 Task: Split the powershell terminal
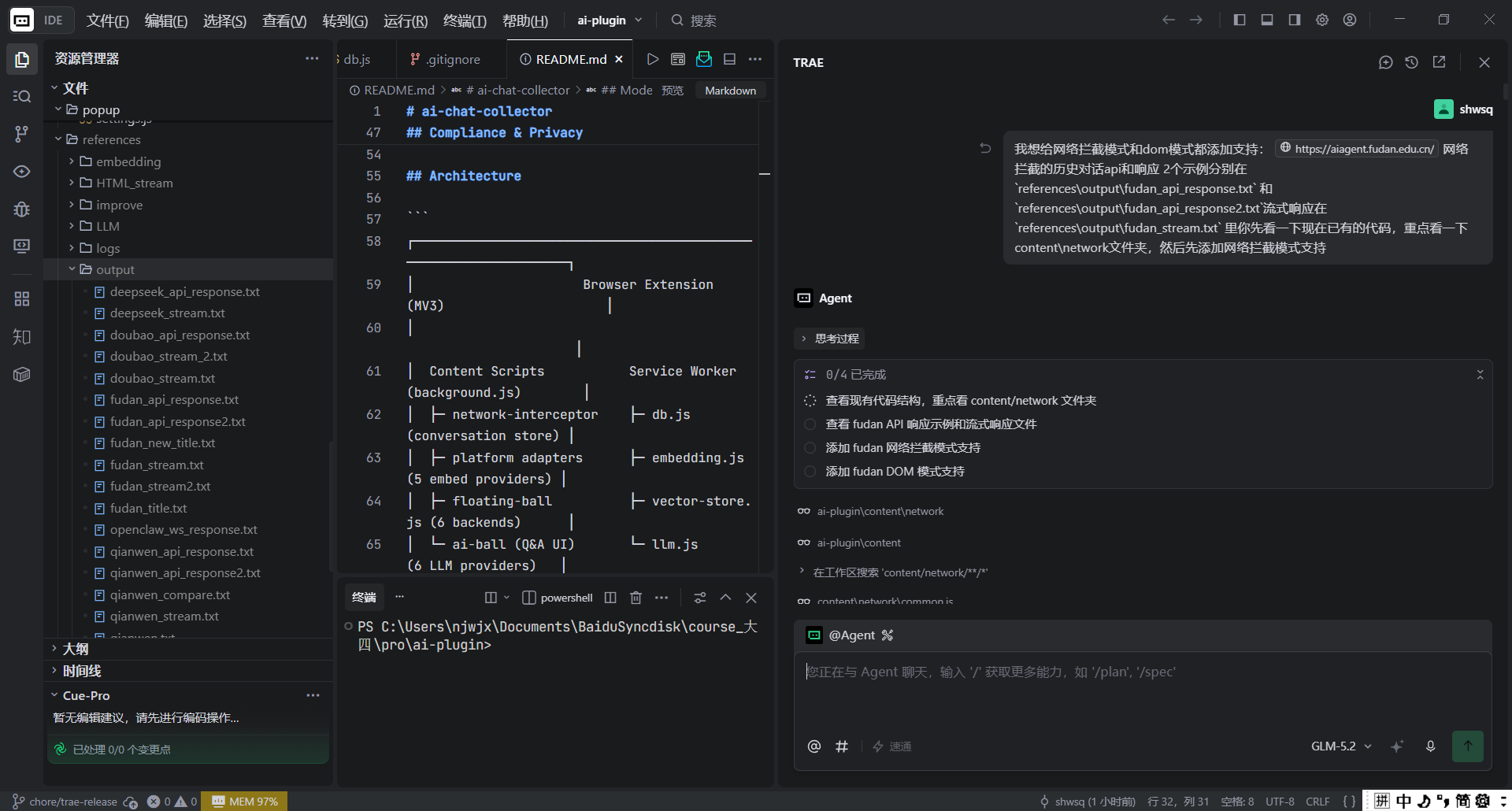610,598
